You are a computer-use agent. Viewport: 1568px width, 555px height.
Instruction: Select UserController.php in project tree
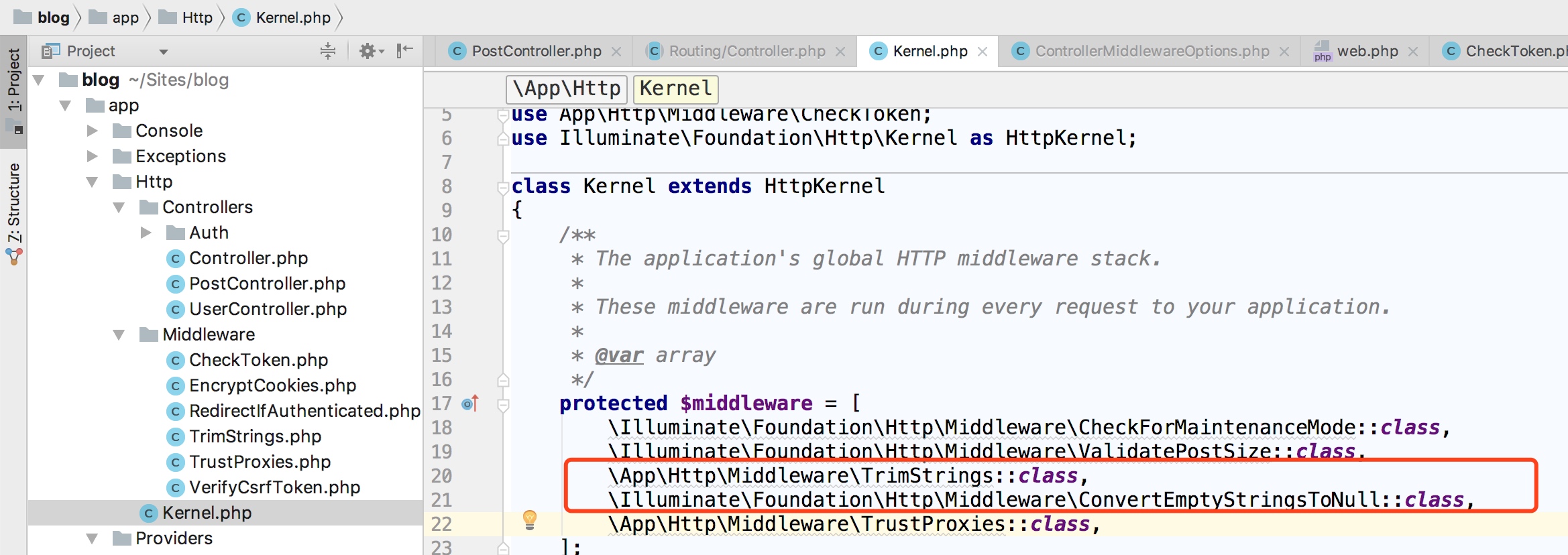(268, 310)
